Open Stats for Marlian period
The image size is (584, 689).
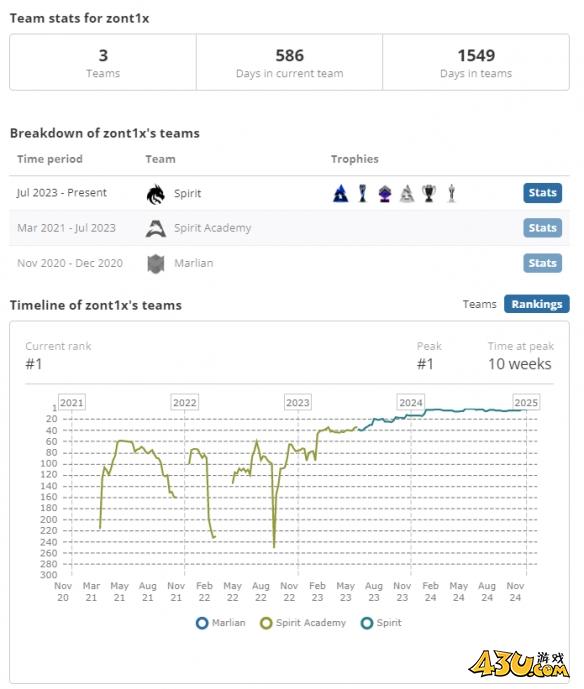click(x=542, y=263)
